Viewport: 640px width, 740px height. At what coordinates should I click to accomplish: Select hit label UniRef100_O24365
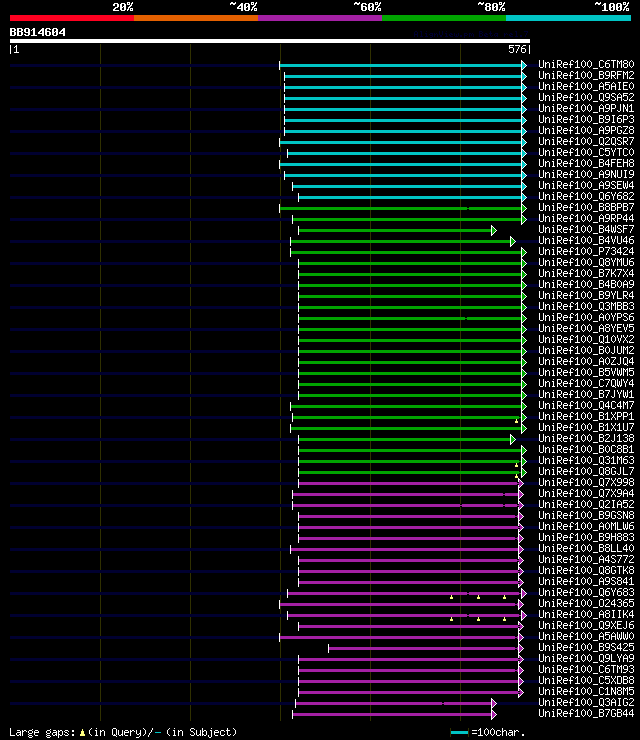coord(586,603)
